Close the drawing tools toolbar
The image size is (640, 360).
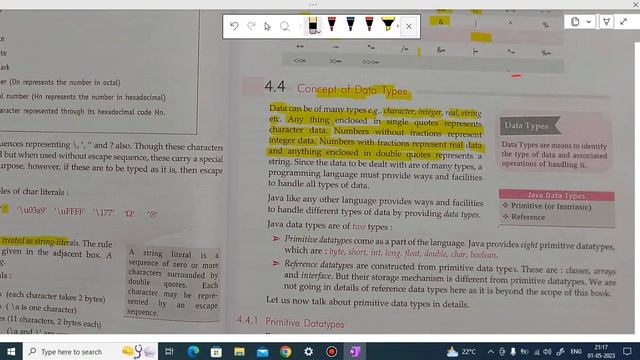click(x=409, y=27)
